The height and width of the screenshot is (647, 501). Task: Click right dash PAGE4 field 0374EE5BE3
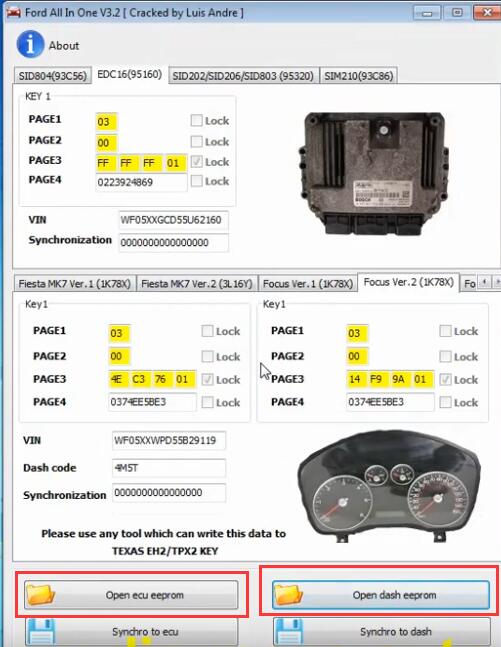coord(390,402)
